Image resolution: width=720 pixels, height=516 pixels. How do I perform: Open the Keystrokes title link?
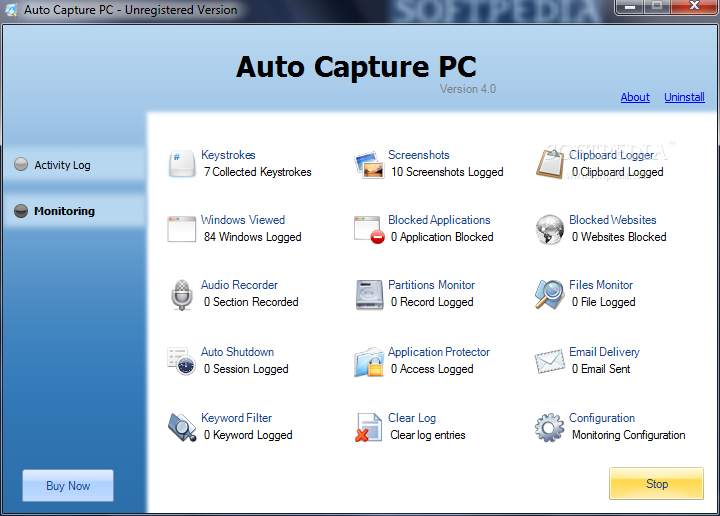(x=228, y=155)
